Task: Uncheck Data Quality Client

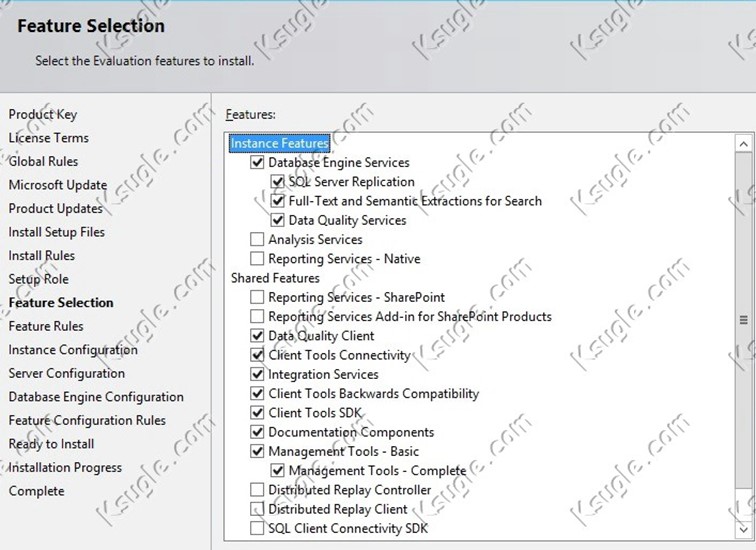Action: [x=257, y=336]
